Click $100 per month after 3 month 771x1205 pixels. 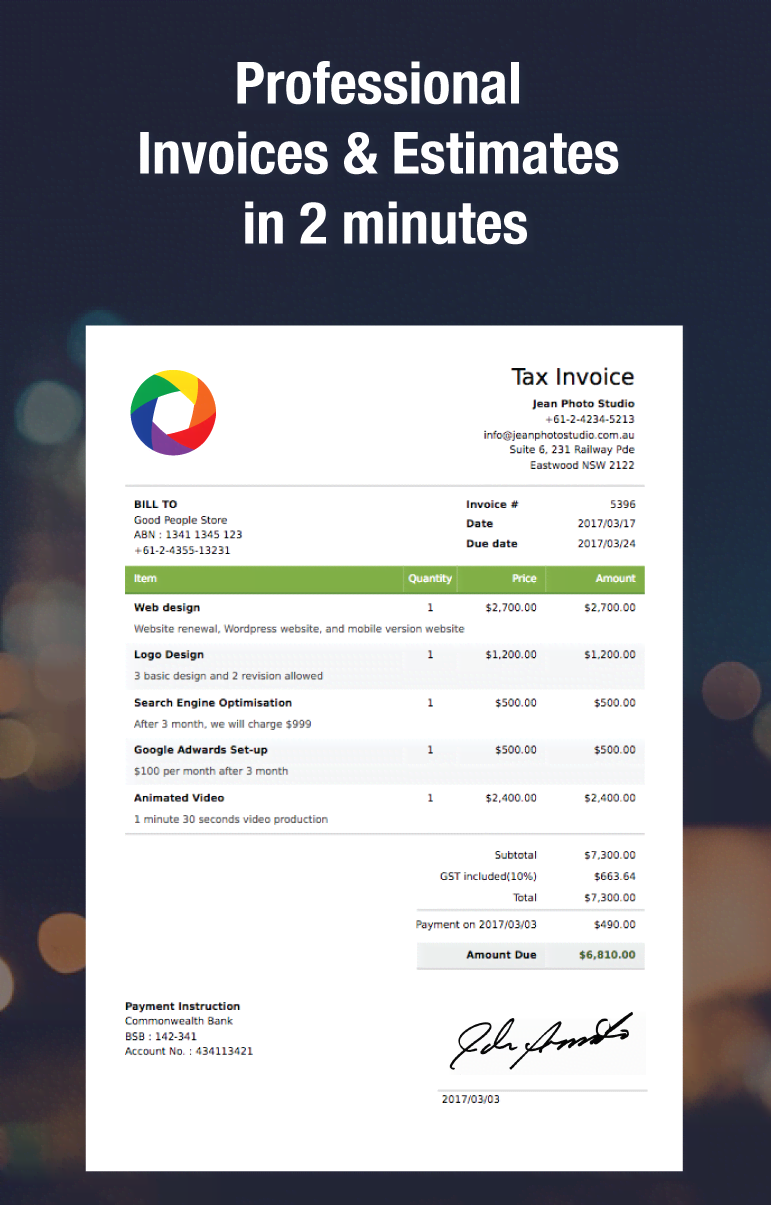pyautogui.click(x=211, y=771)
